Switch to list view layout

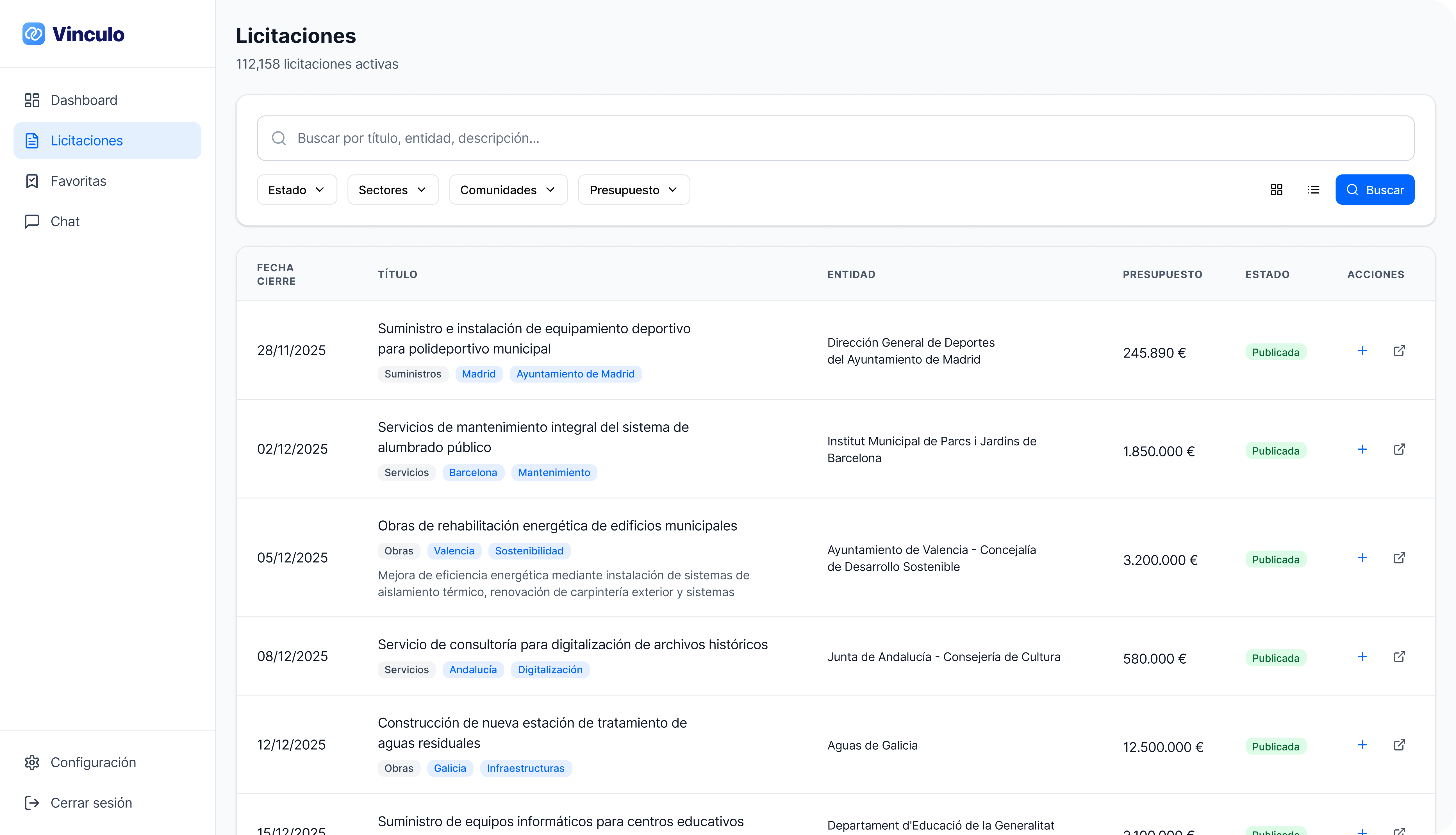coord(1314,190)
